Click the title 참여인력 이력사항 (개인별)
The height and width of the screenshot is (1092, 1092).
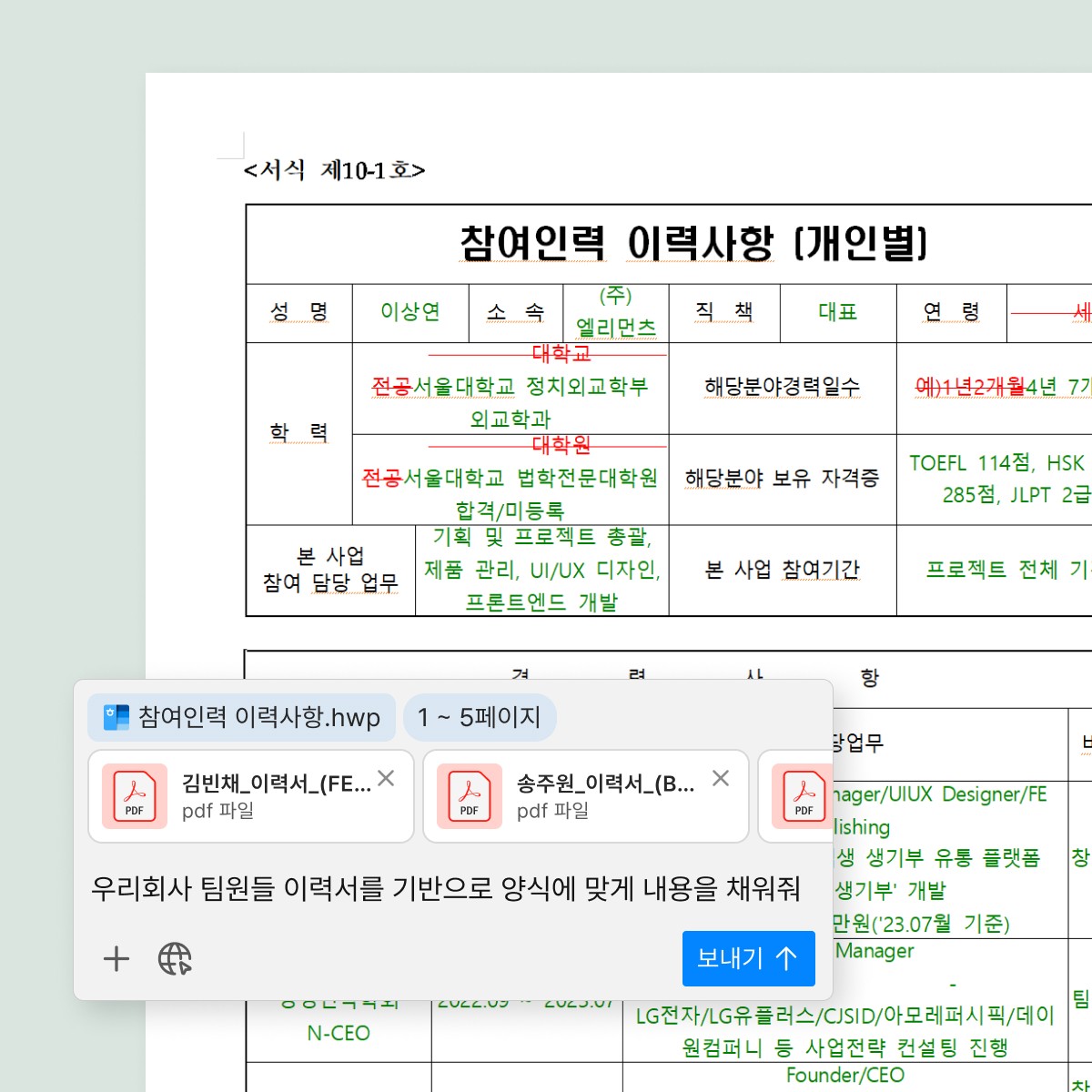(693, 243)
